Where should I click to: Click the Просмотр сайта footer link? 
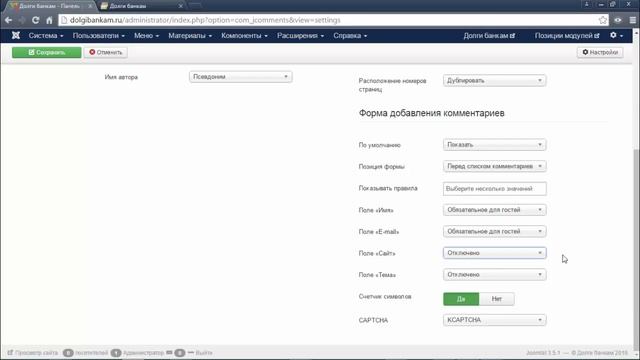click(x=33, y=353)
